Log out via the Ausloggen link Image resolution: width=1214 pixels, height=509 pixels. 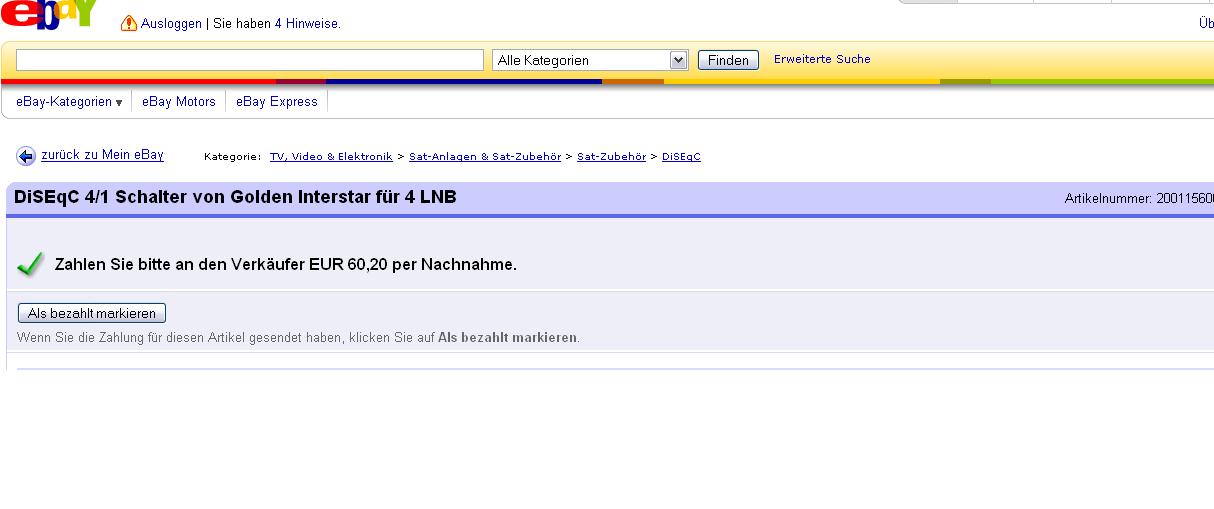171,24
